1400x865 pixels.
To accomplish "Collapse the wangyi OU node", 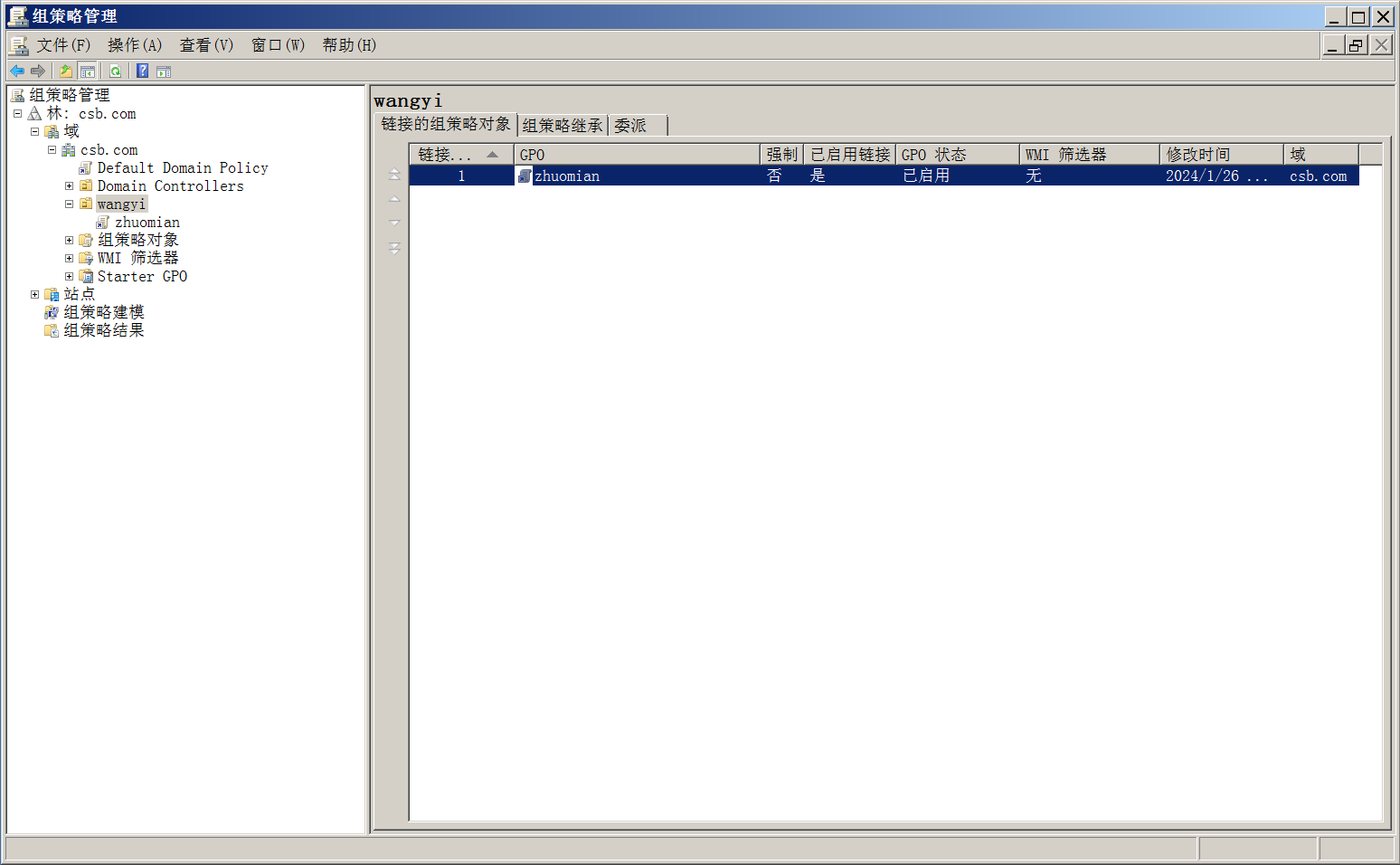I will coord(69,204).
